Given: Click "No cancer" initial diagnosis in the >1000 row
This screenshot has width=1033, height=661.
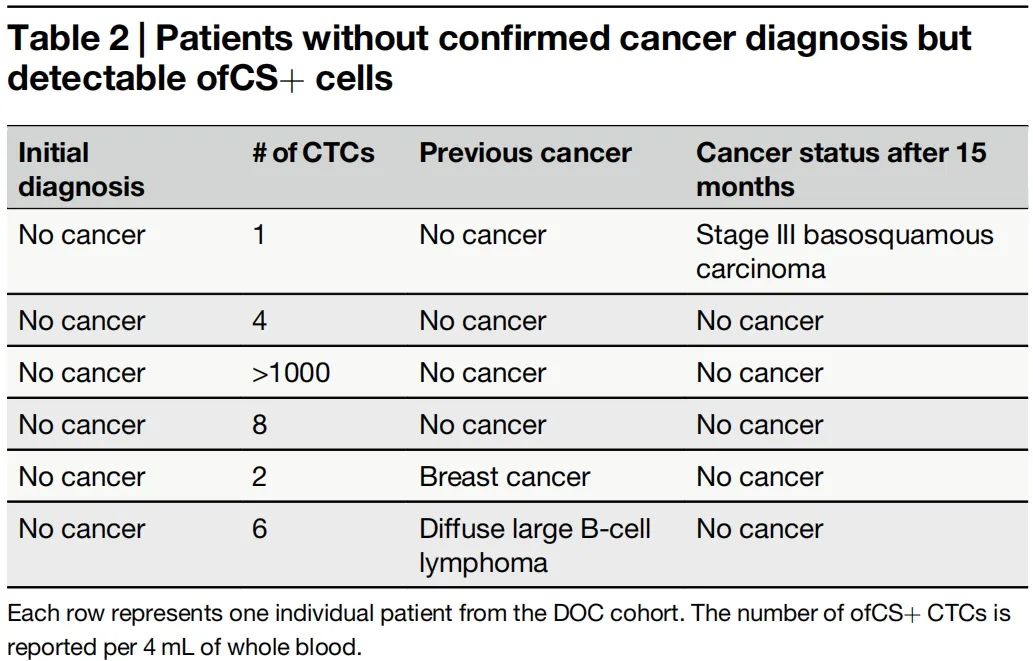Looking at the screenshot, I should click(82, 373).
